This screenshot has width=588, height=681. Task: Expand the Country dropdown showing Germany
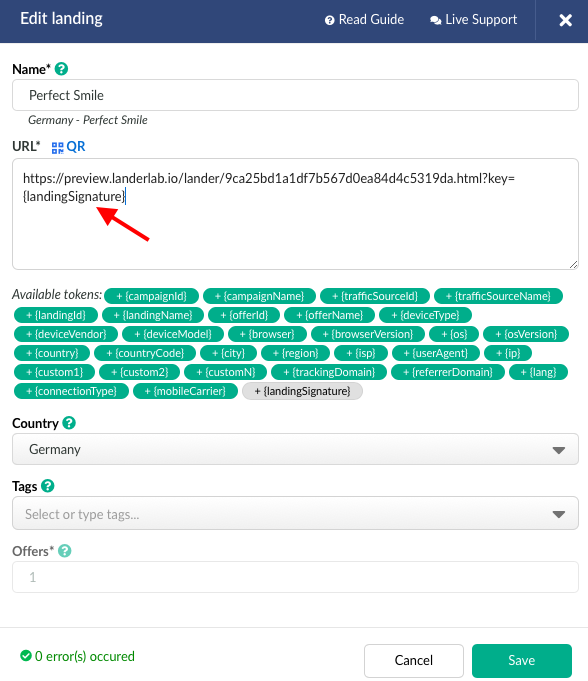click(295, 449)
